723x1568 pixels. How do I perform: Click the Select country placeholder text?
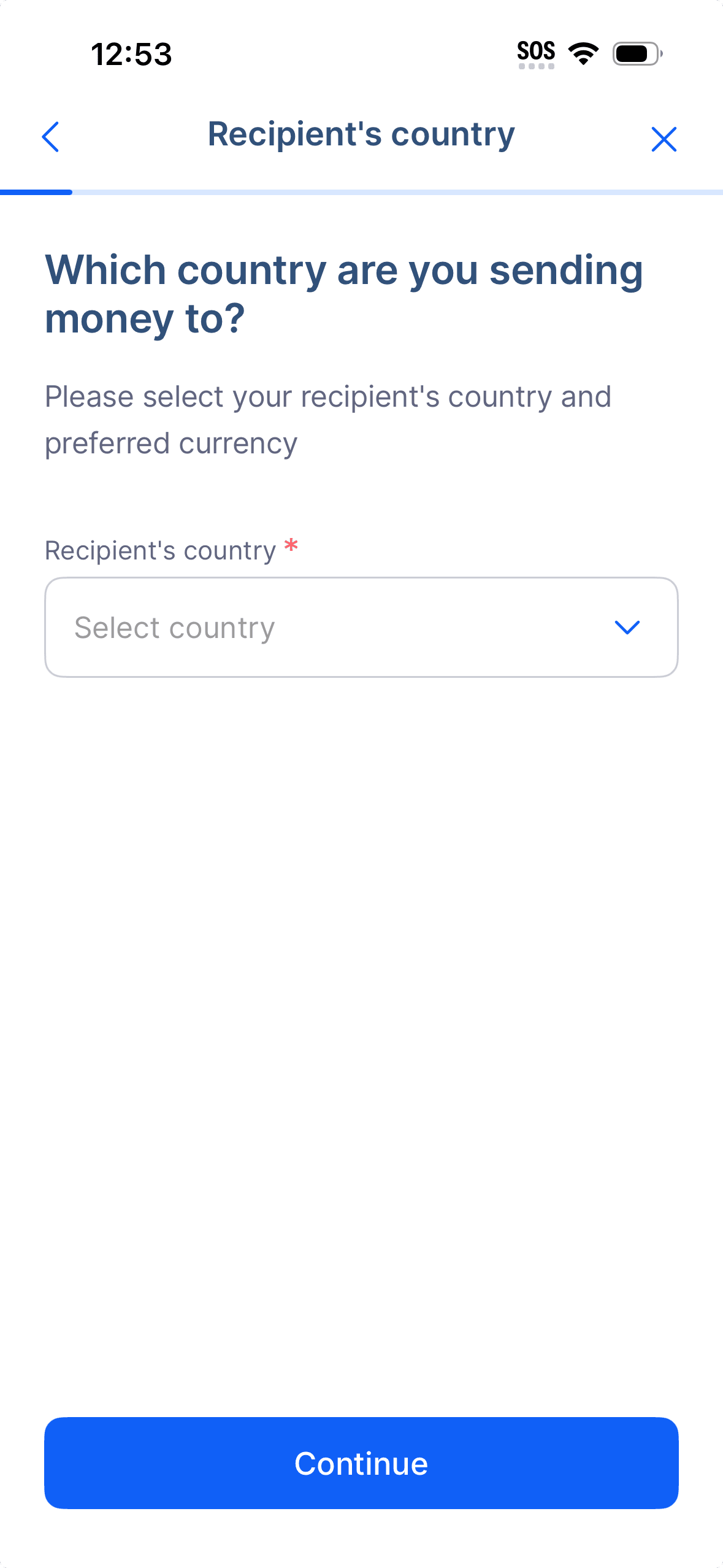coord(175,628)
